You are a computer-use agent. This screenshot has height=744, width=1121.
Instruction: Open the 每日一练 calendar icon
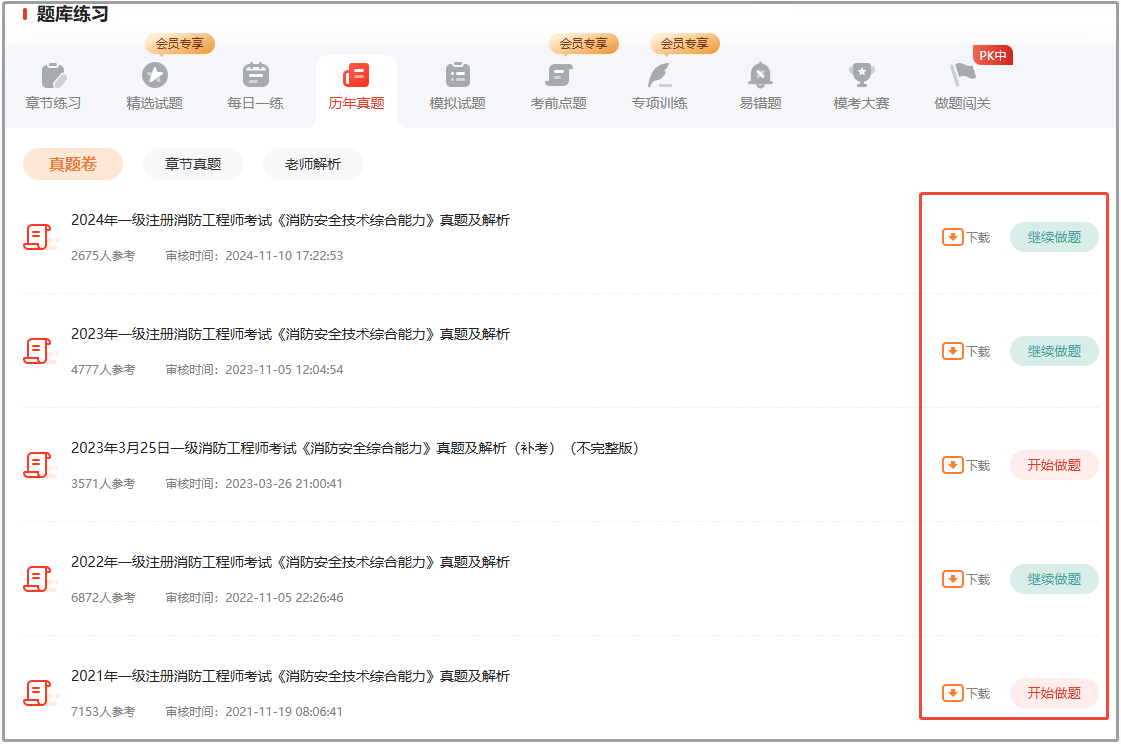point(256,75)
